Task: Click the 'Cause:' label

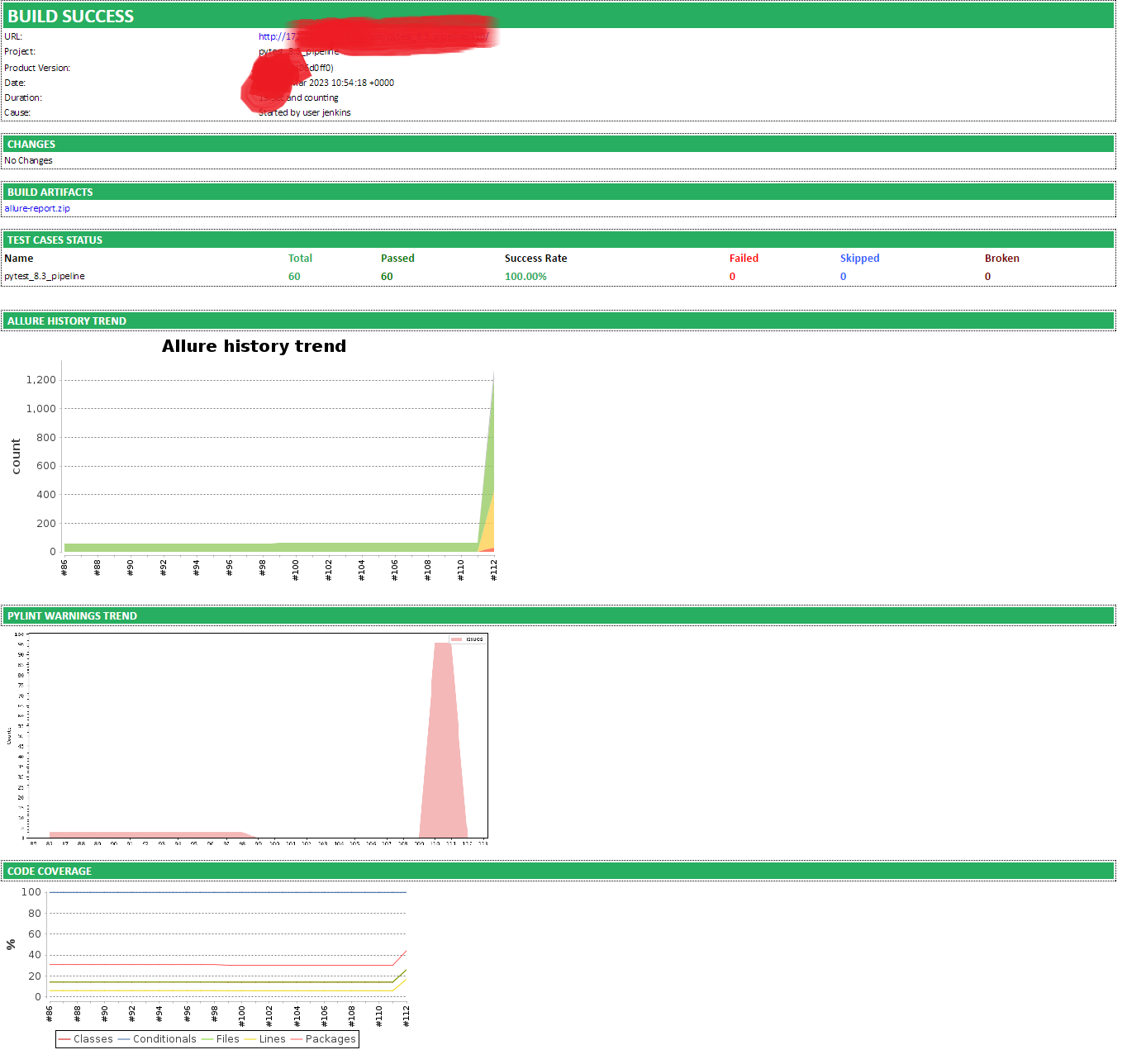Action: [17, 112]
